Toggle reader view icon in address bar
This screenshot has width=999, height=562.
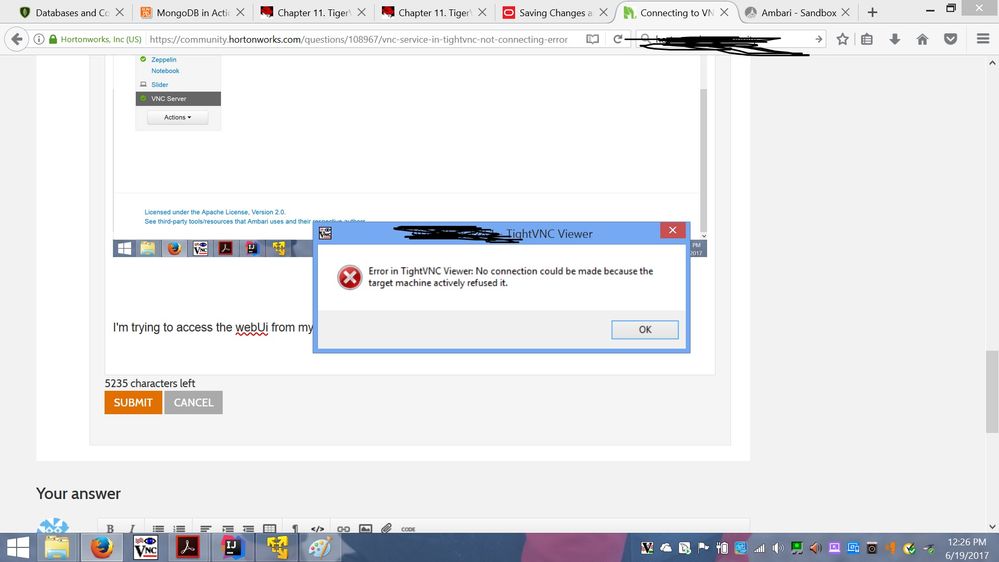[593, 39]
